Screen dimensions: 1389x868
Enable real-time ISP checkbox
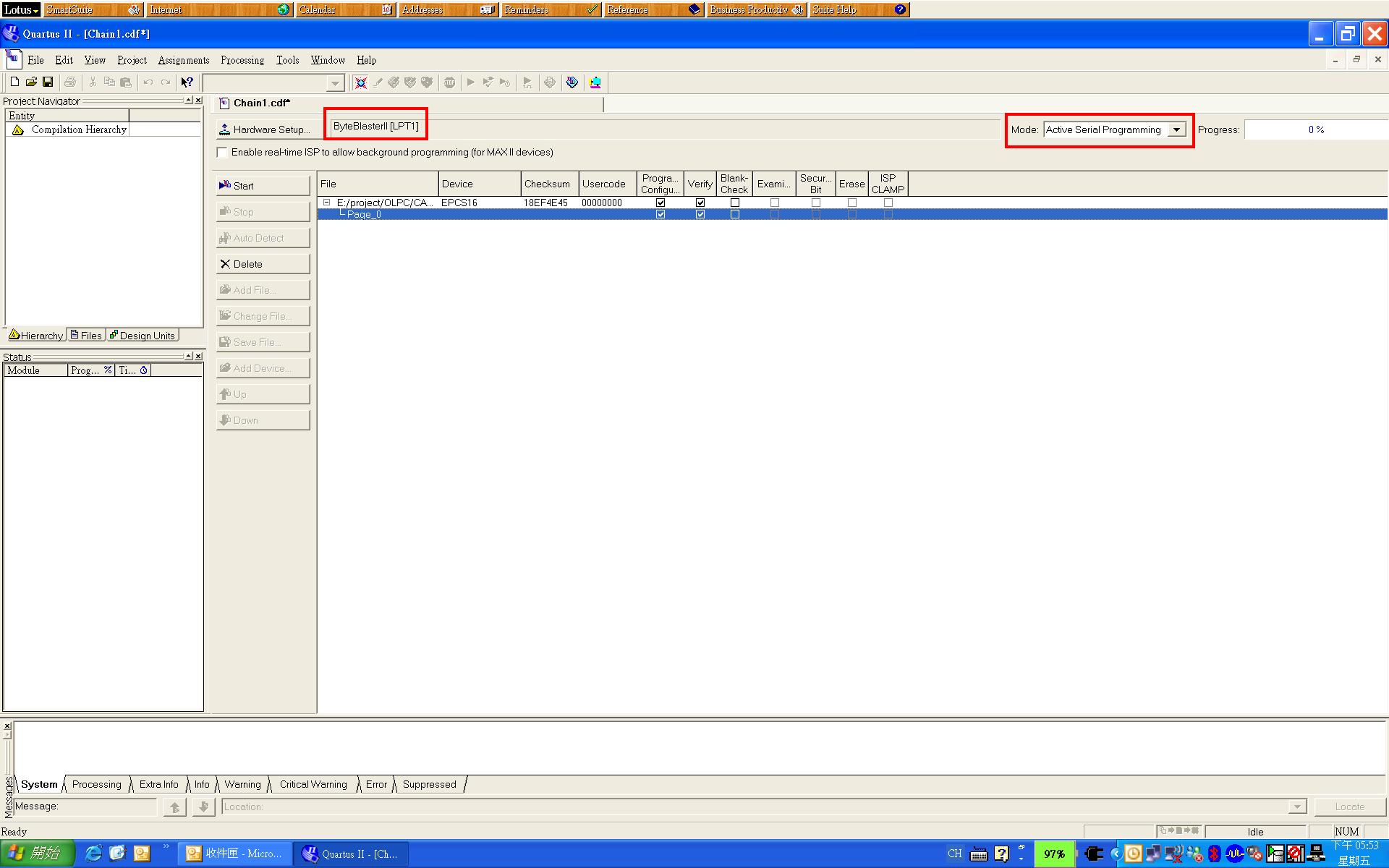(x=222, y=153)
